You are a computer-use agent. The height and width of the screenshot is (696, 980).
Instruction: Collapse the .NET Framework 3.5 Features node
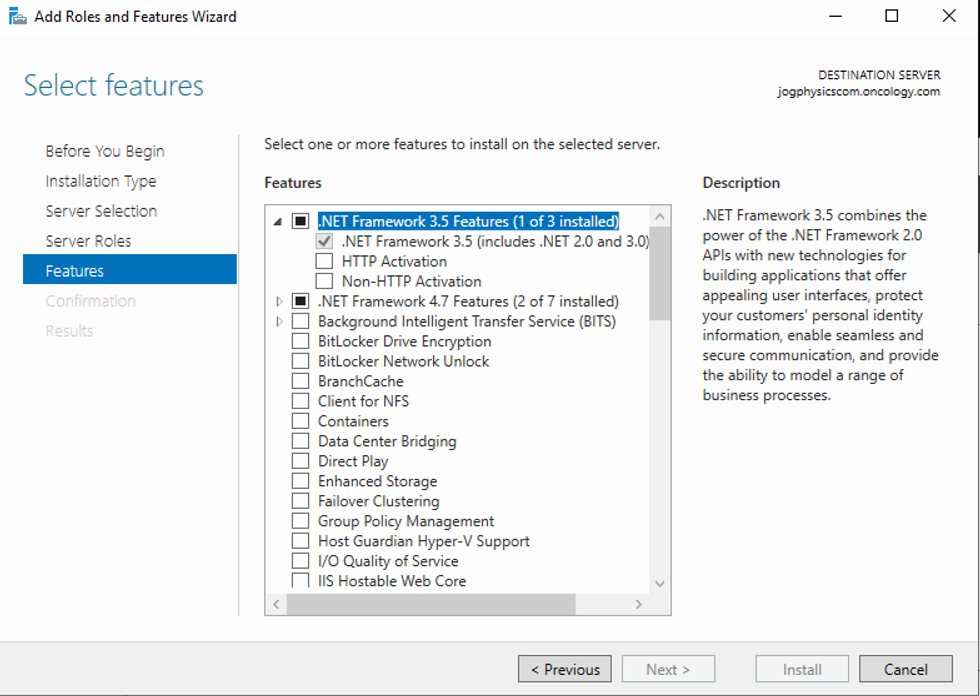(x=278, y=221)
